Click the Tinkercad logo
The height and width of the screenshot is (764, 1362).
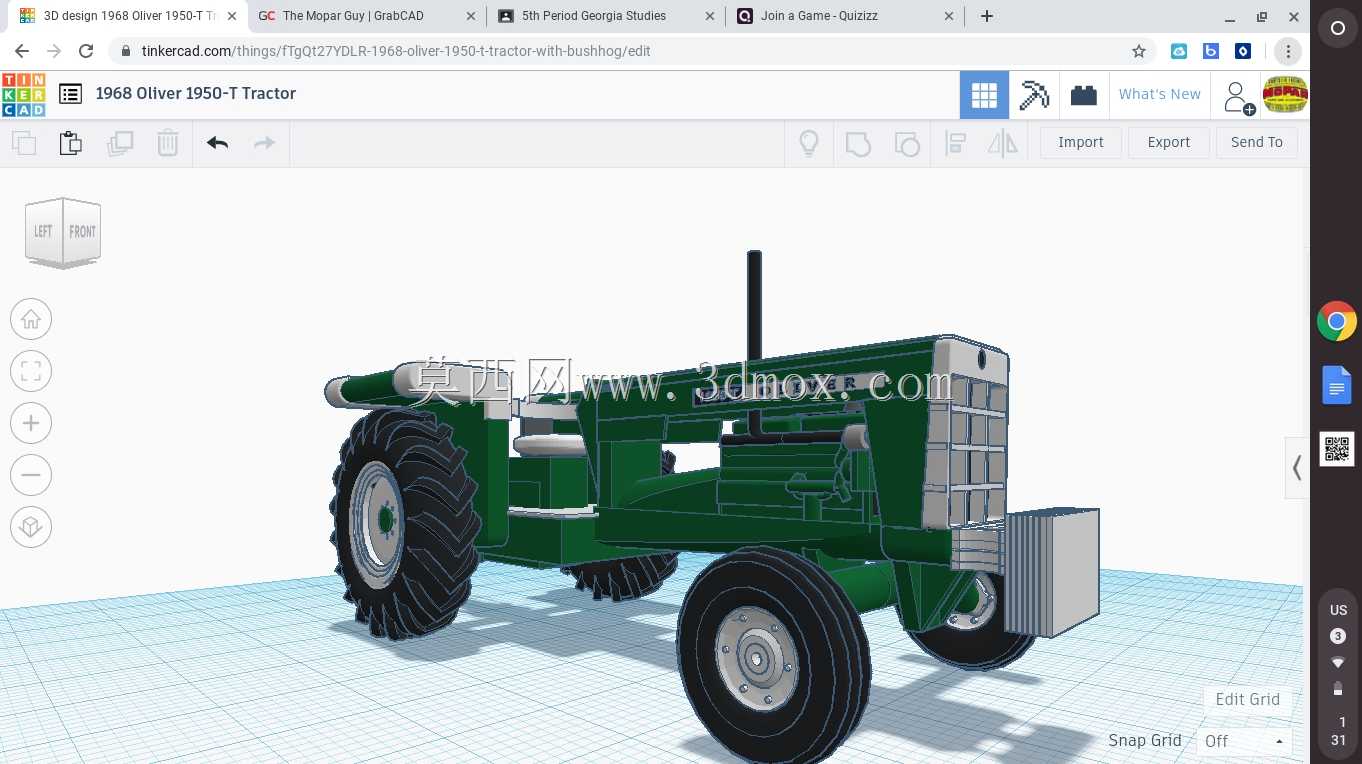(23, 94)
